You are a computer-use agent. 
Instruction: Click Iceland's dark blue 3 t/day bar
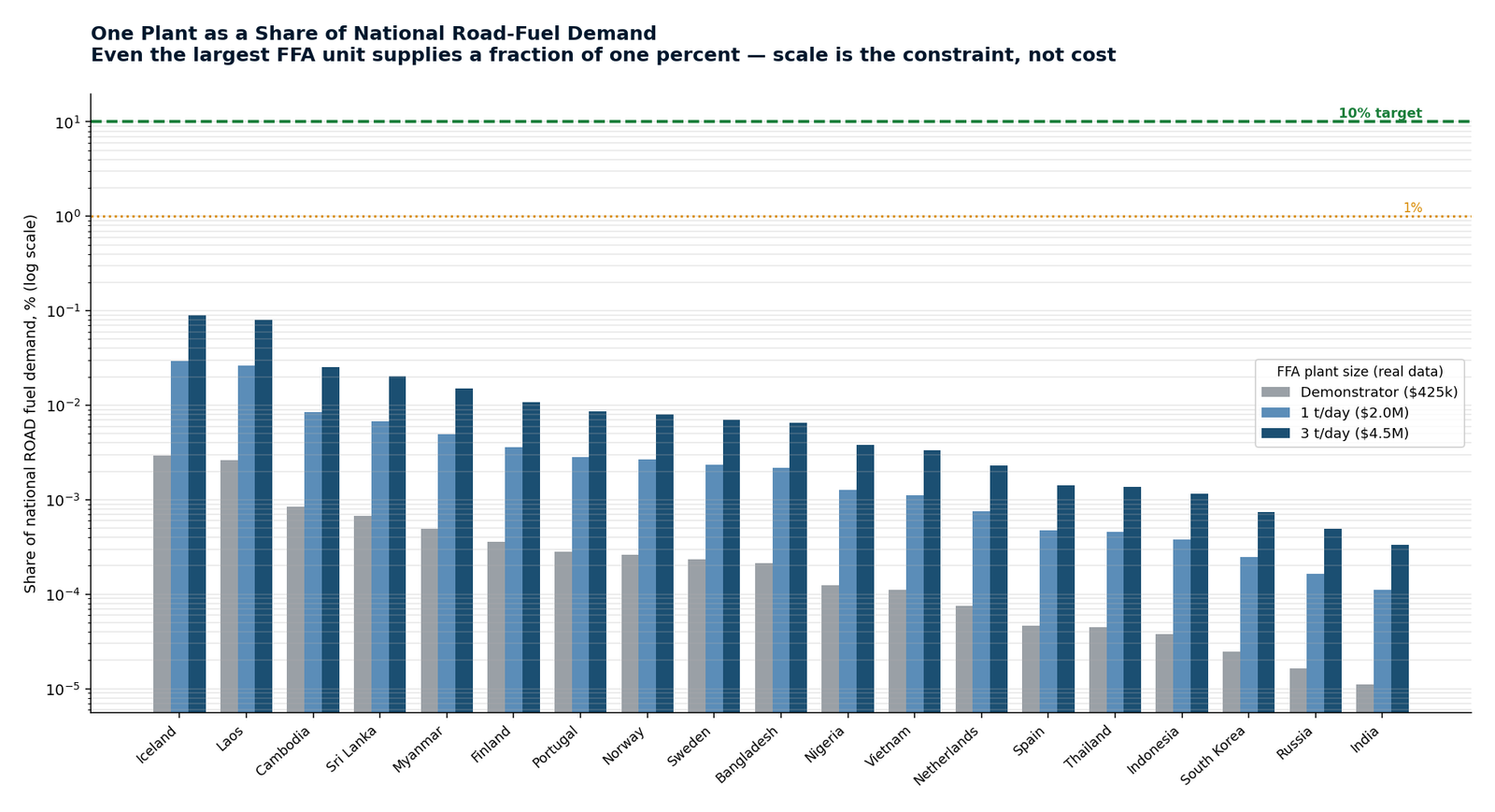[197, 514]
